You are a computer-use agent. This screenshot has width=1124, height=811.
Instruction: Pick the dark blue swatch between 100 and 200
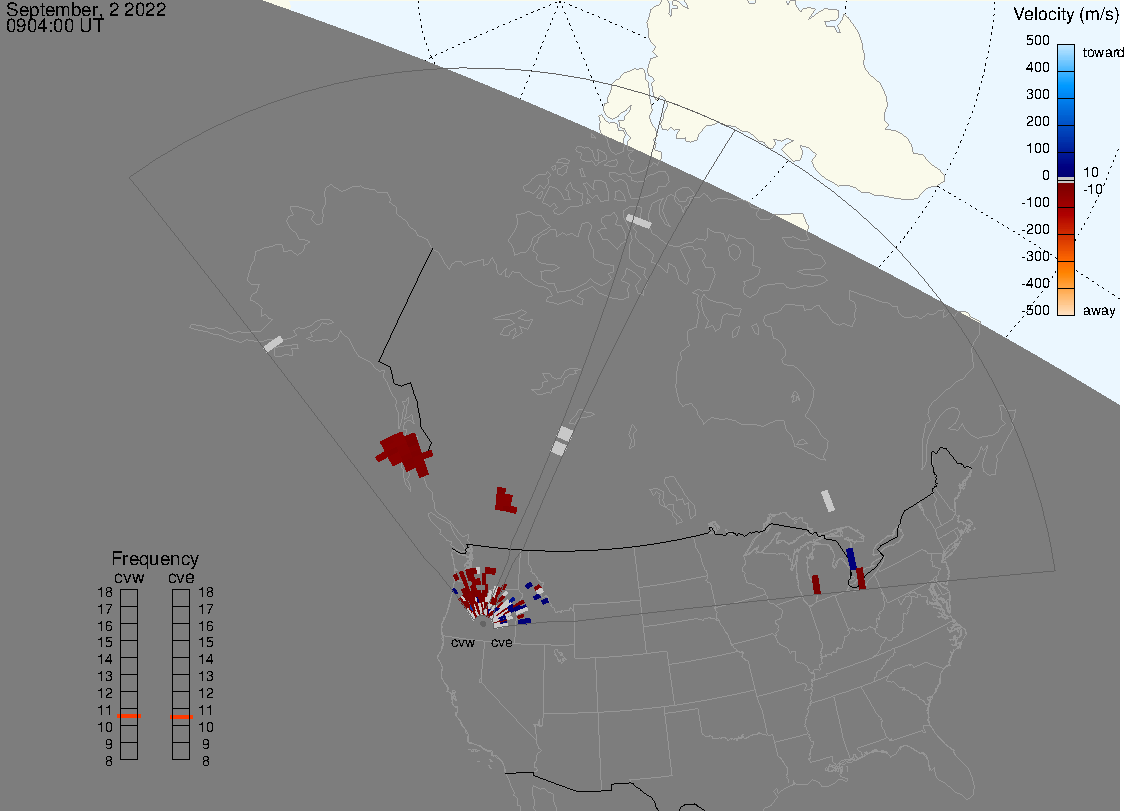pos(1066,139)
